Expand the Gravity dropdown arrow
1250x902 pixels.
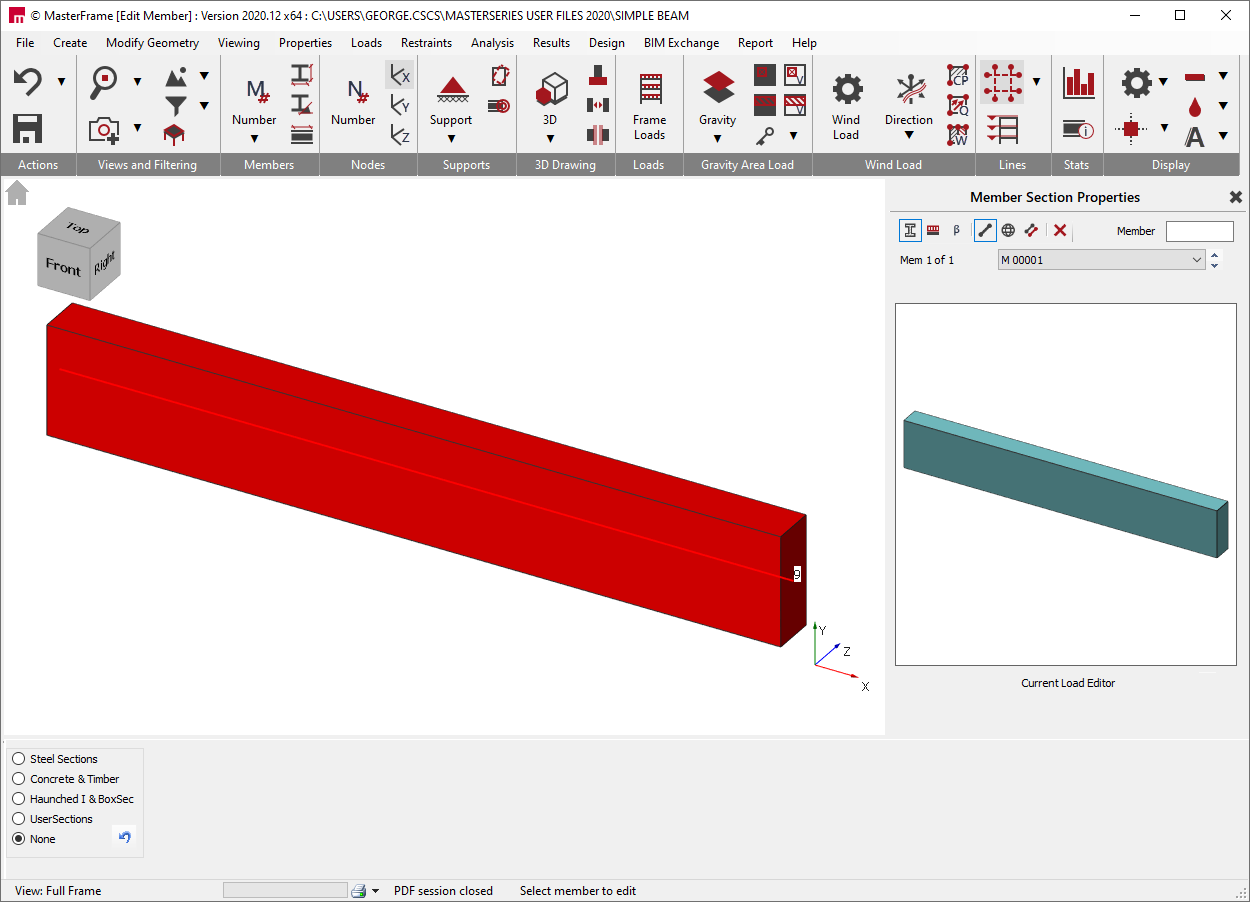pos(717,138)
